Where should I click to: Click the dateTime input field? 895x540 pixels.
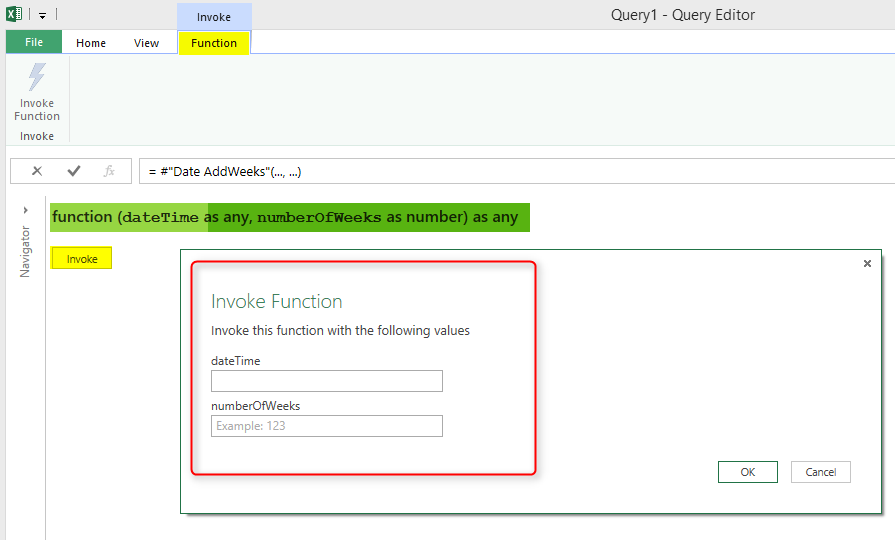[x=326, y=381]
